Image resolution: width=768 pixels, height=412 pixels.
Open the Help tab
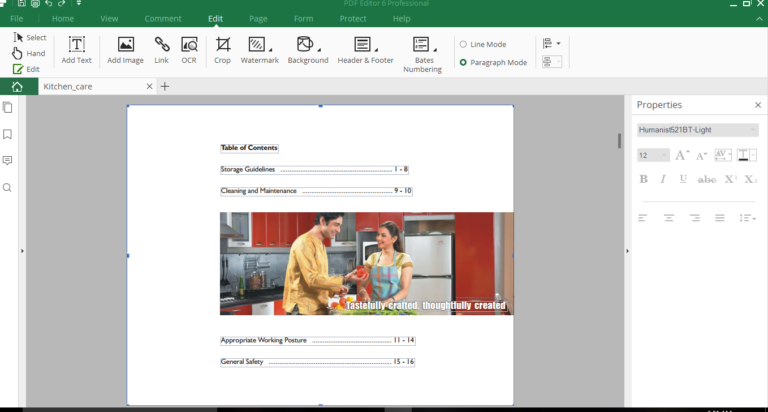tap(401, 19)
